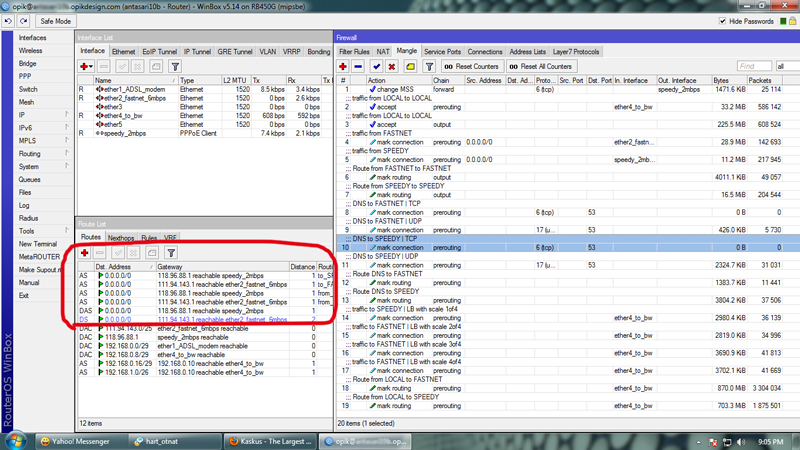Screen dimensions: 800x450
Task: Click the Find input field in Firewall
Action: coord(755,67)
